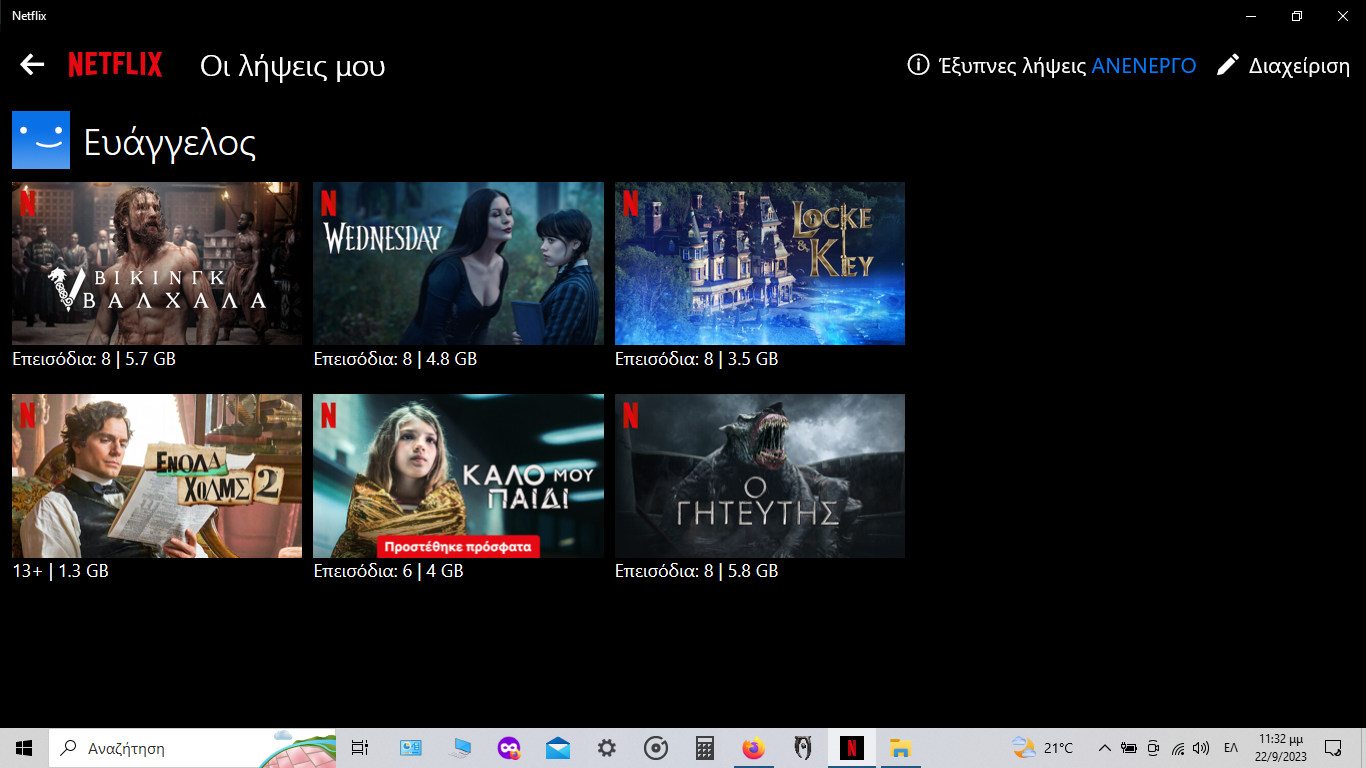Open the Windows Start menu
This screenshot has width=1366, height=768.
(24, 748)
